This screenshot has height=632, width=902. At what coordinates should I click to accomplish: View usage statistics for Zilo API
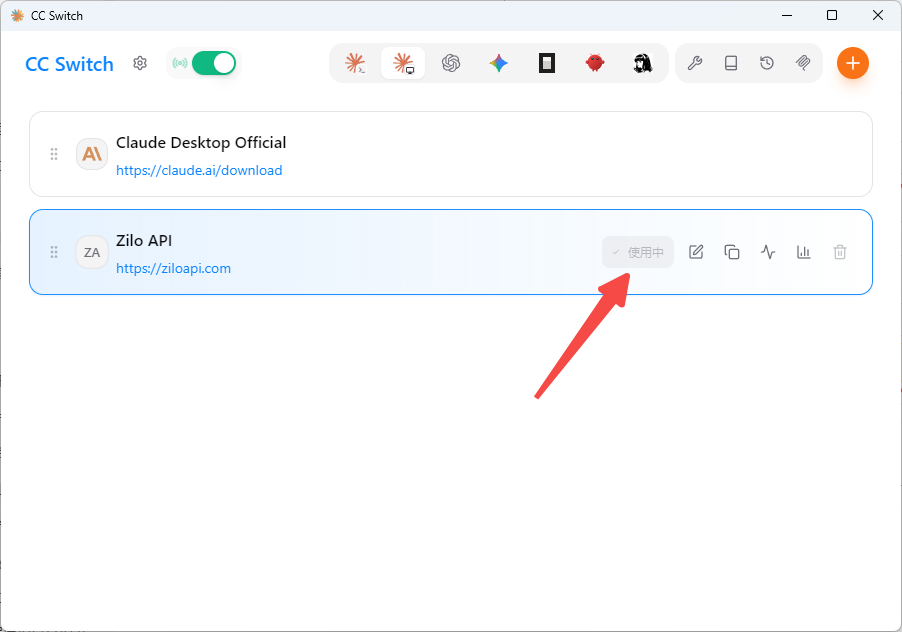click(804, 252)
